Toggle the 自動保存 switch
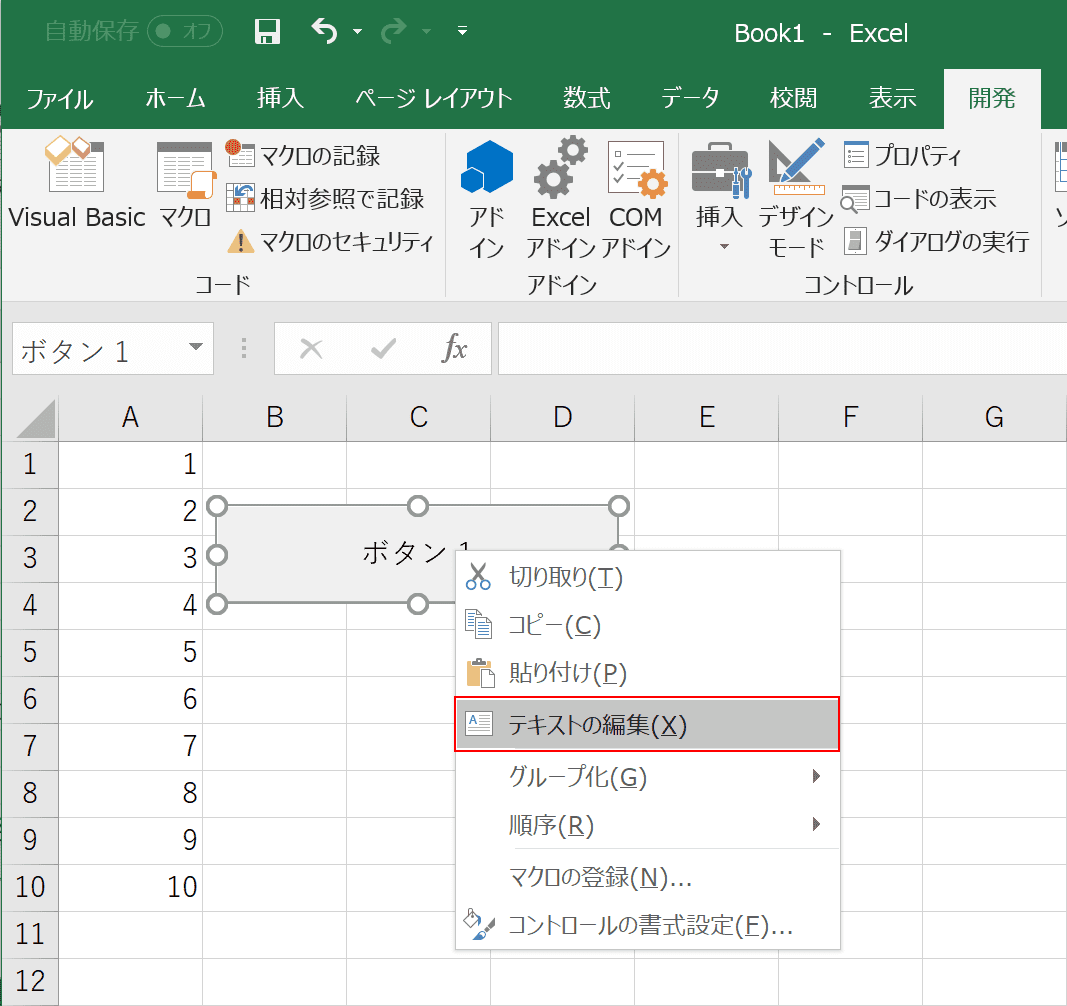The image size is (1067, 1006). pos(184,31)
